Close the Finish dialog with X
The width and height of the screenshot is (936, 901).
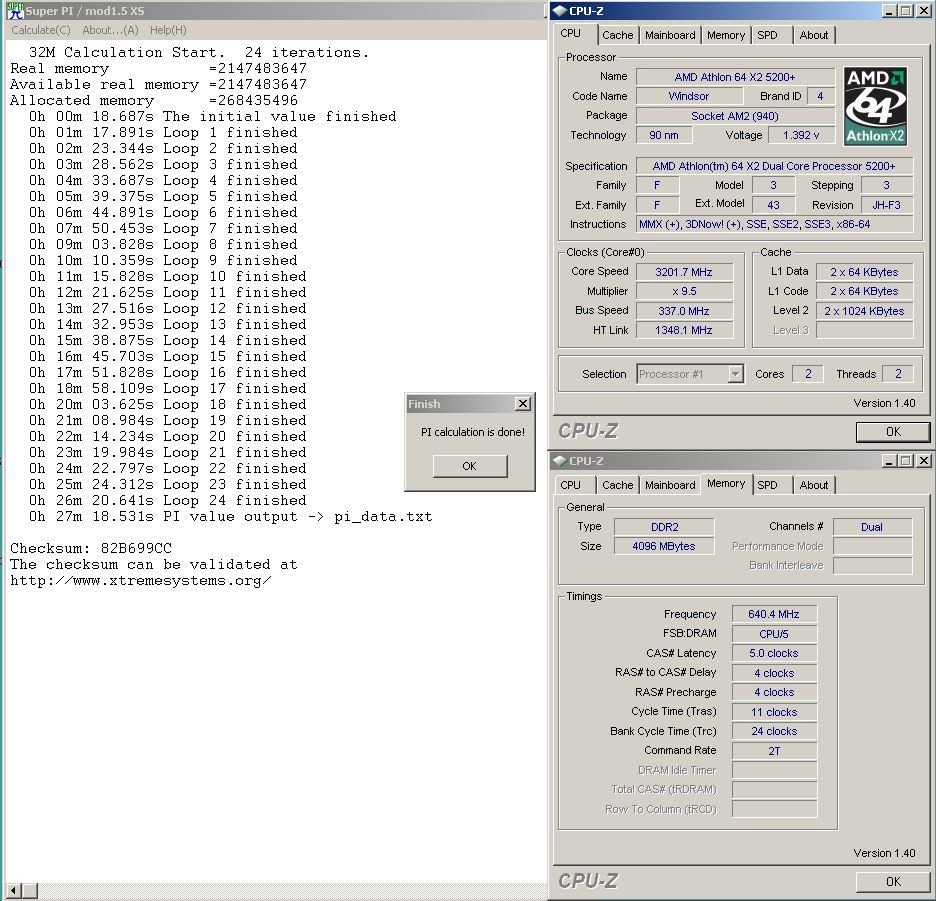pos(522,404)
